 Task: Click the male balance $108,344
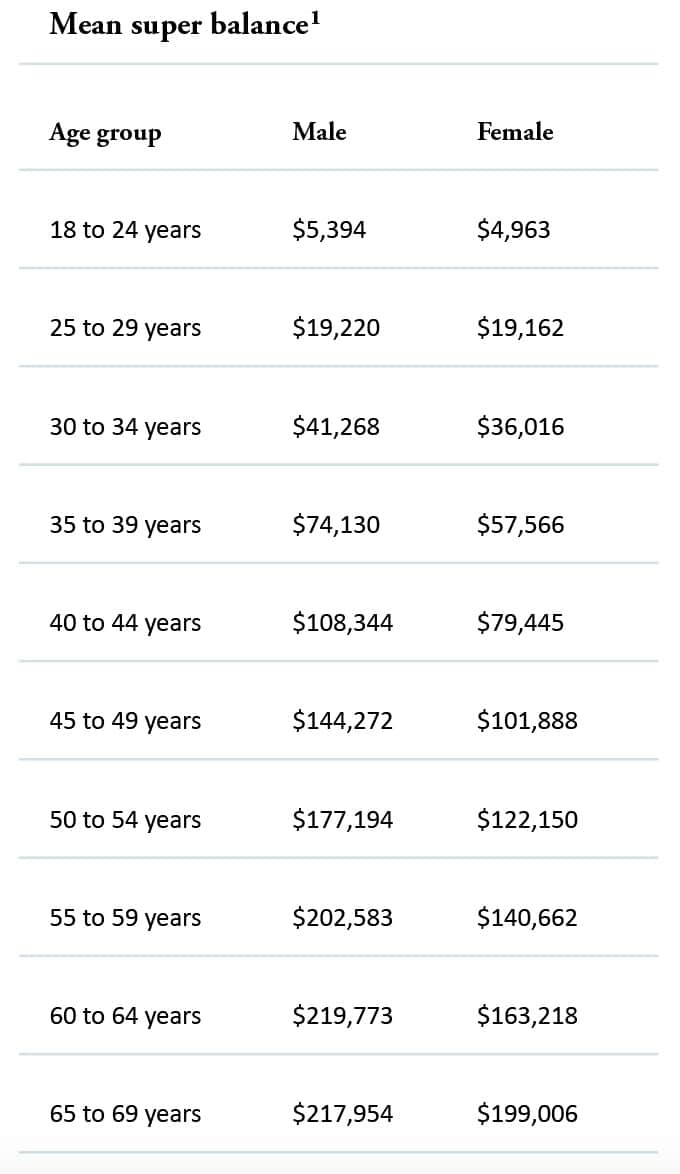click(x=342, y=623)
